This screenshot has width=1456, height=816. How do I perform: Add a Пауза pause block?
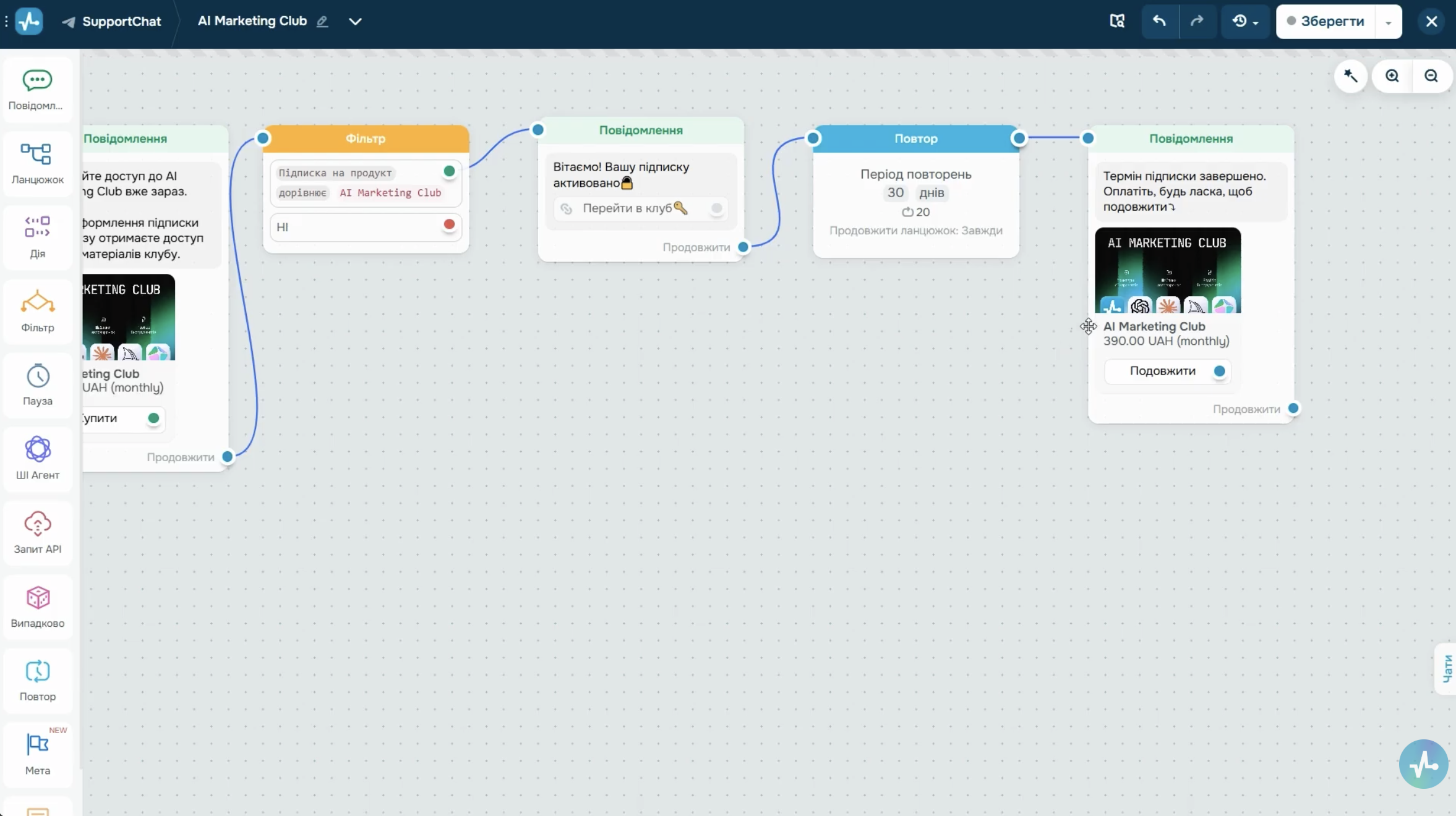coord(37,385)
